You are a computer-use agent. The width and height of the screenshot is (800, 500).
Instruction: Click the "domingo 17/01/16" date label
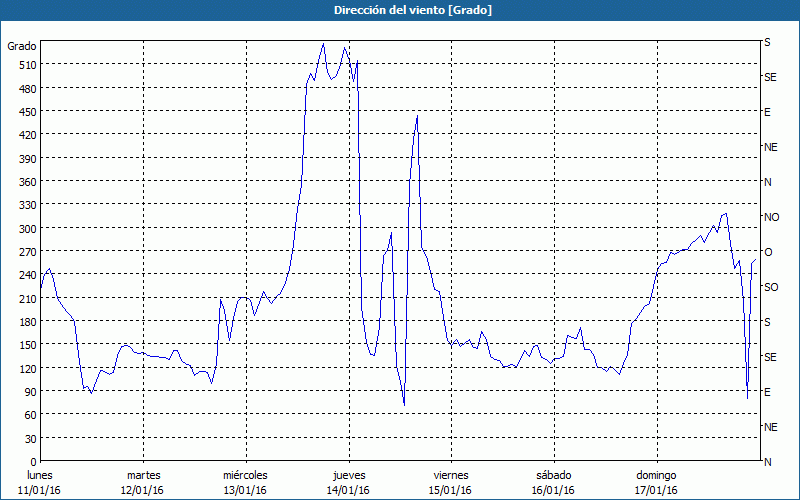[656, 482]
